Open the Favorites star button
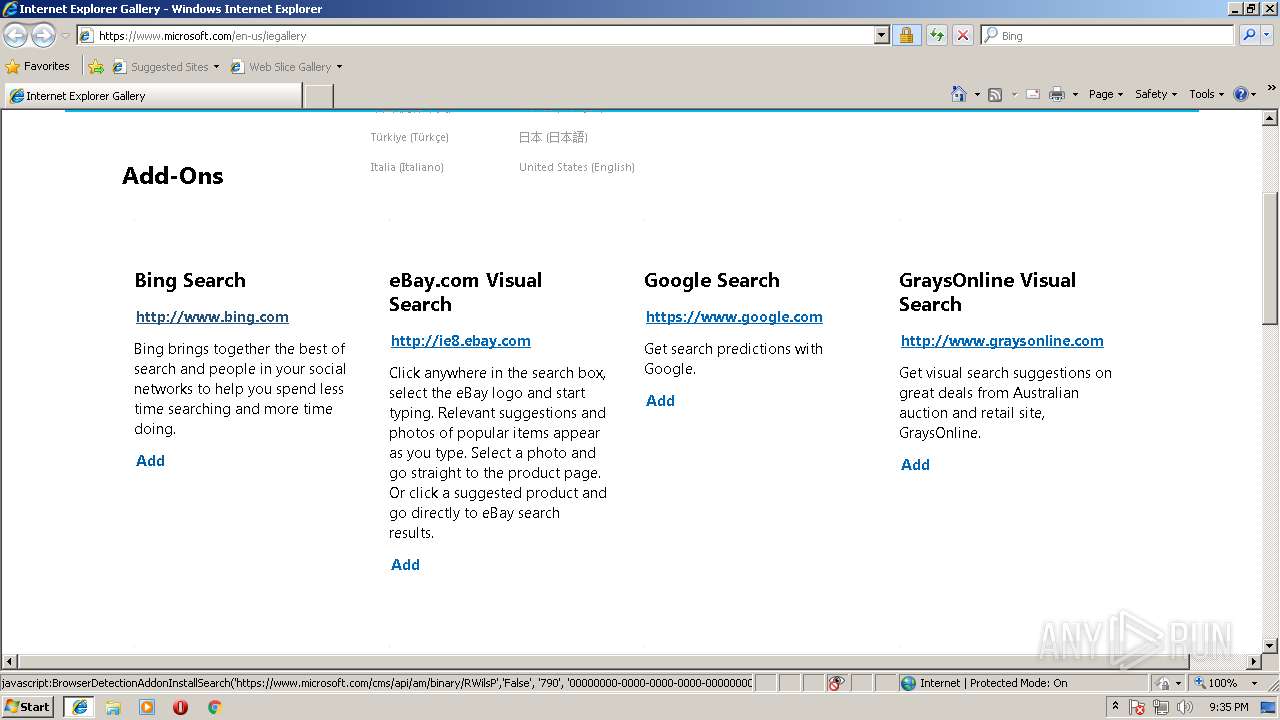The image size is (1280, 720). click(38, 66)
